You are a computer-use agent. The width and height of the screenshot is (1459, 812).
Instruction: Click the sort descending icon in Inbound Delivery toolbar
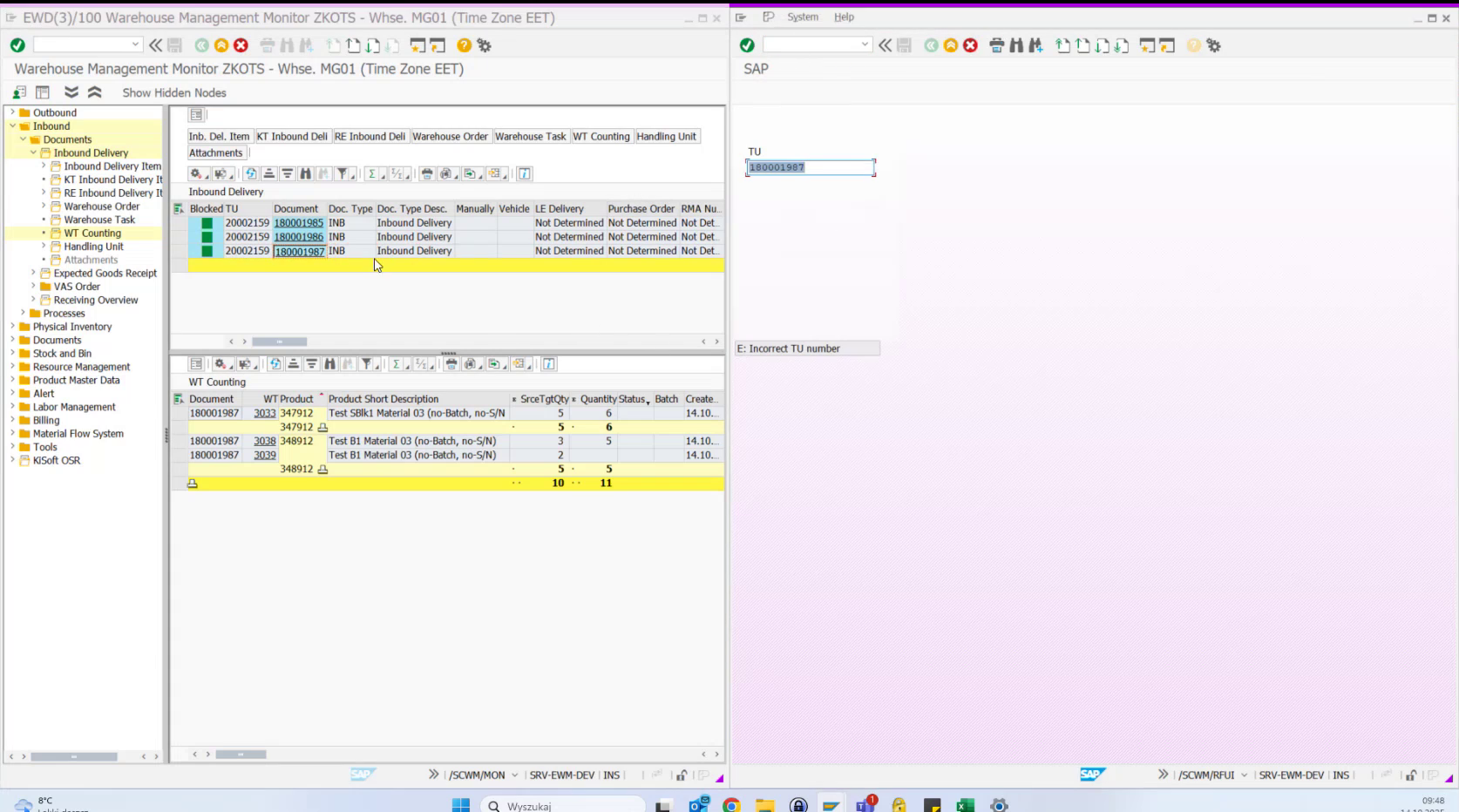[286, 173]
